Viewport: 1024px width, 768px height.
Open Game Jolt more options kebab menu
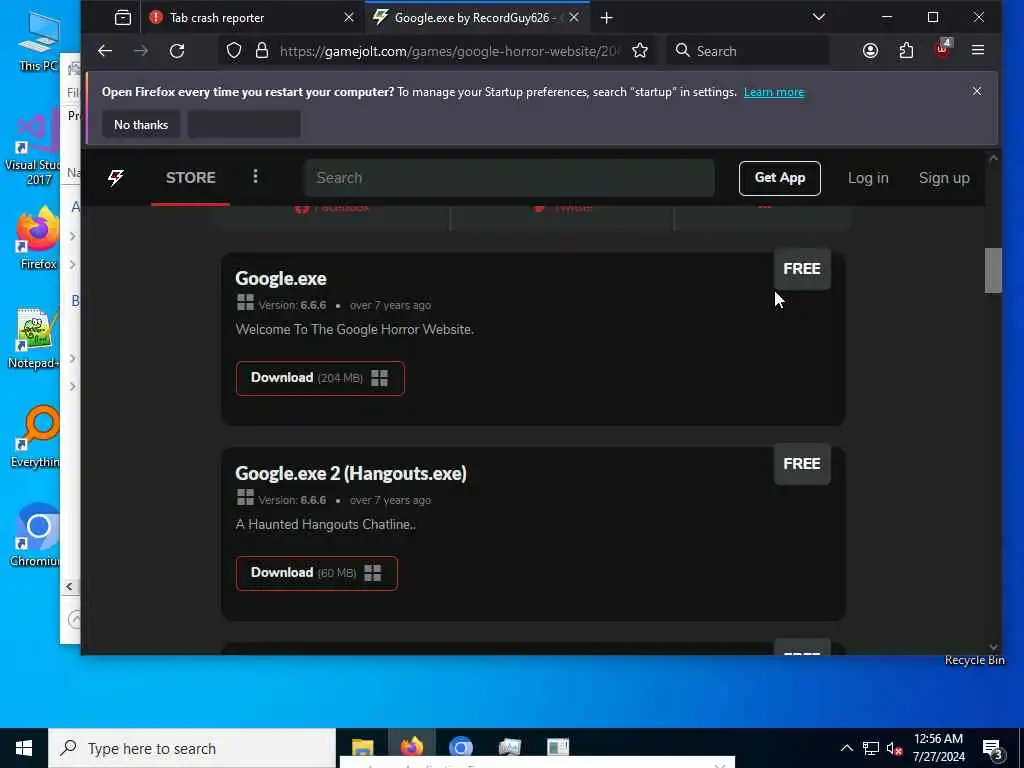coord(255,176)
